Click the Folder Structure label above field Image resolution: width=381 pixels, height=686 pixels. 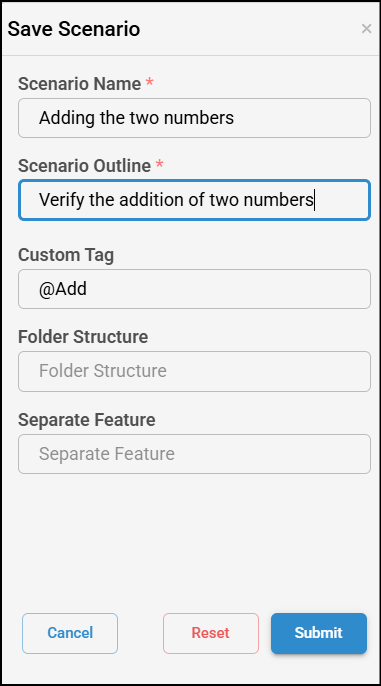coord(83,337)
